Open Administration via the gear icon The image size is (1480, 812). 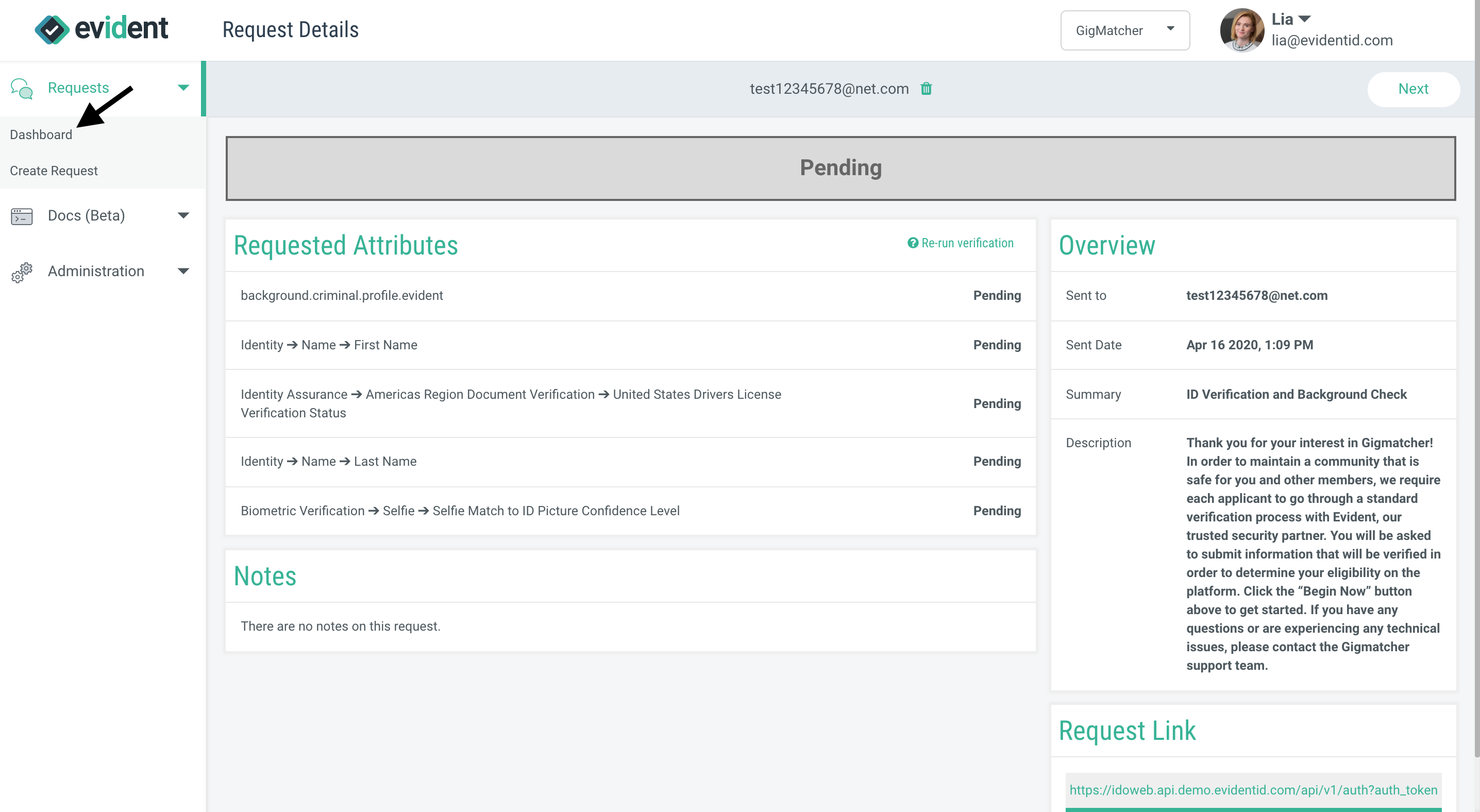point(21,272)
